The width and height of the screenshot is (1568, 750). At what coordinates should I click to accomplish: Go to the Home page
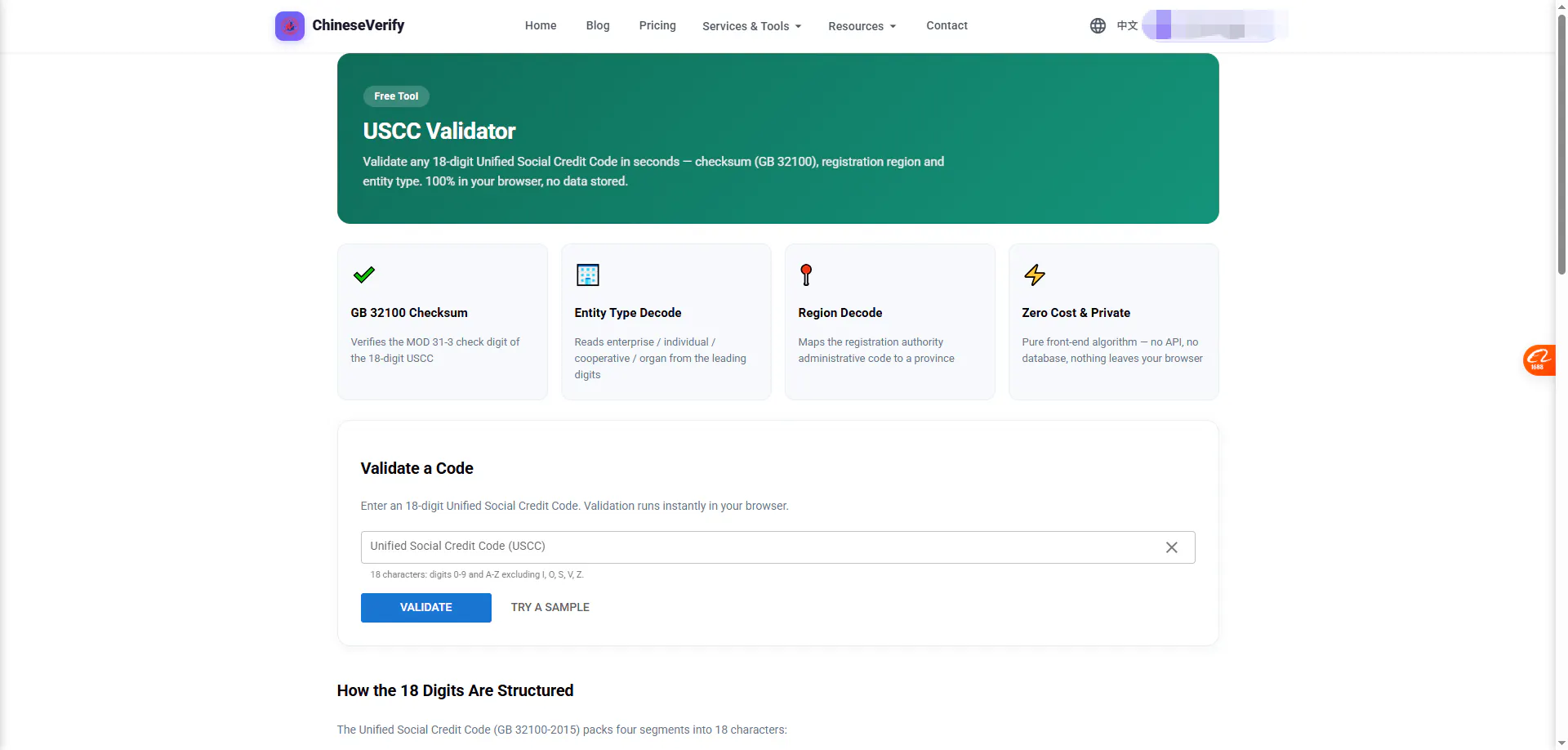coord(541,25)
